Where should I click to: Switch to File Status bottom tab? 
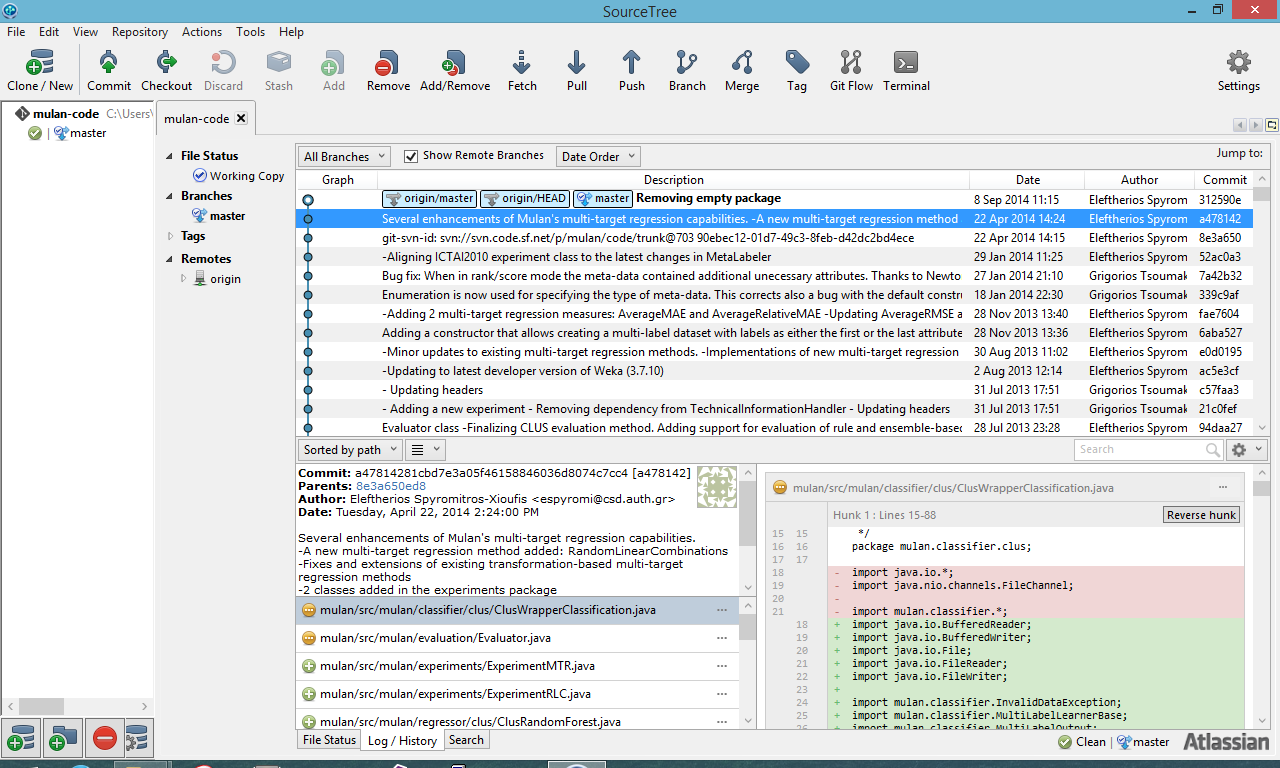pos(329,740)
